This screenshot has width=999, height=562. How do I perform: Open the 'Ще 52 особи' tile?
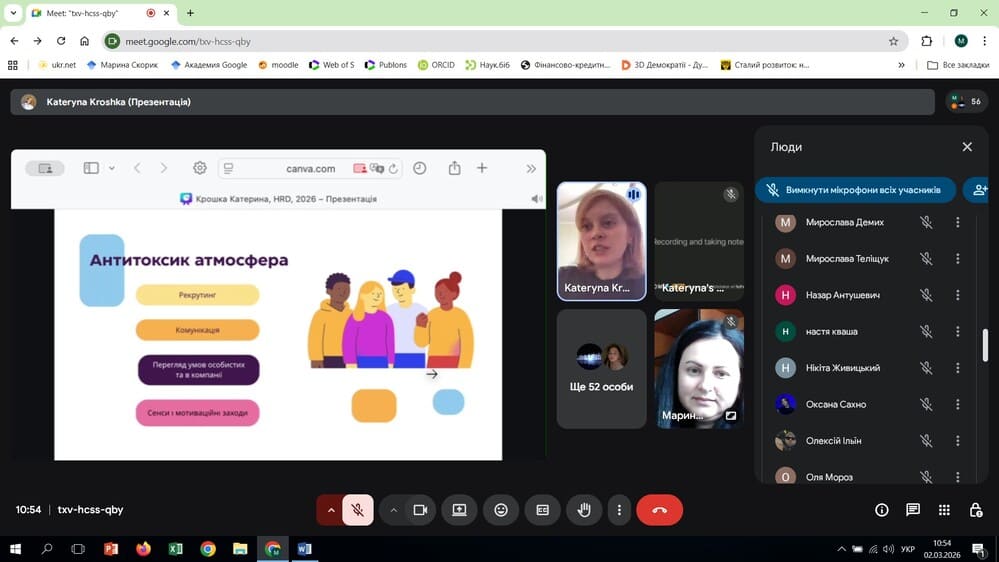[602, 368]
